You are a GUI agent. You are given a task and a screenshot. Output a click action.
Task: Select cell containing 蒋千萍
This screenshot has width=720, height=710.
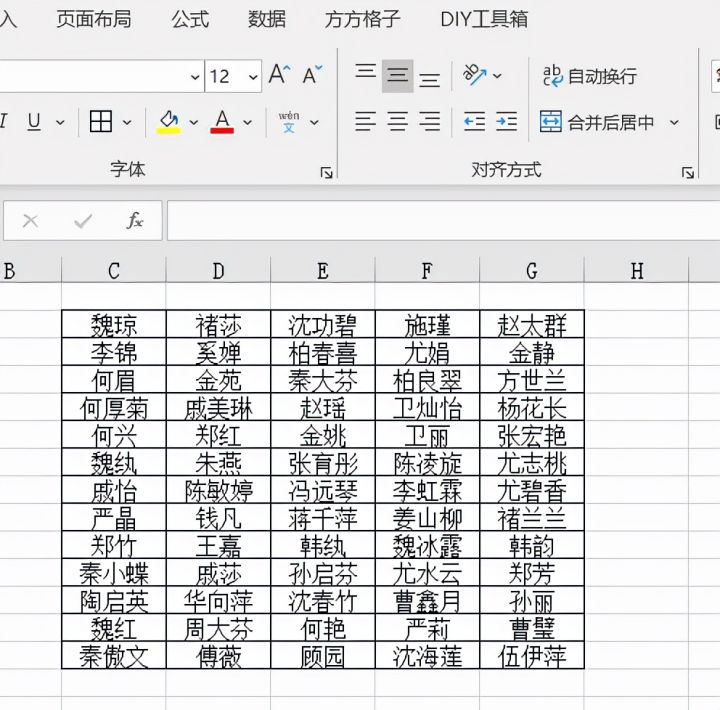(x=323, y=517)
